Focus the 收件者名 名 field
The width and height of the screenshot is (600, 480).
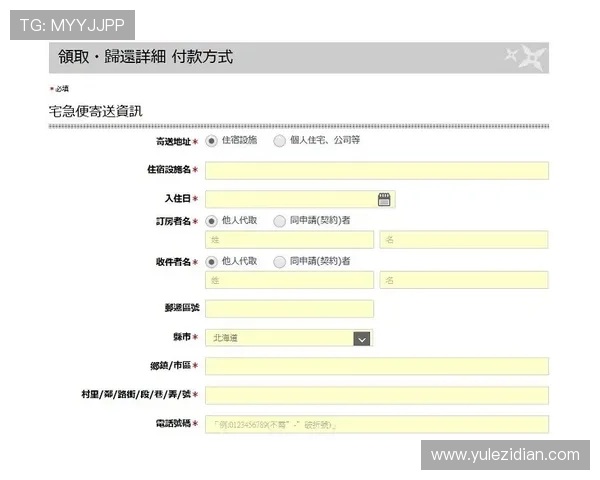click(x=464, y=280)
